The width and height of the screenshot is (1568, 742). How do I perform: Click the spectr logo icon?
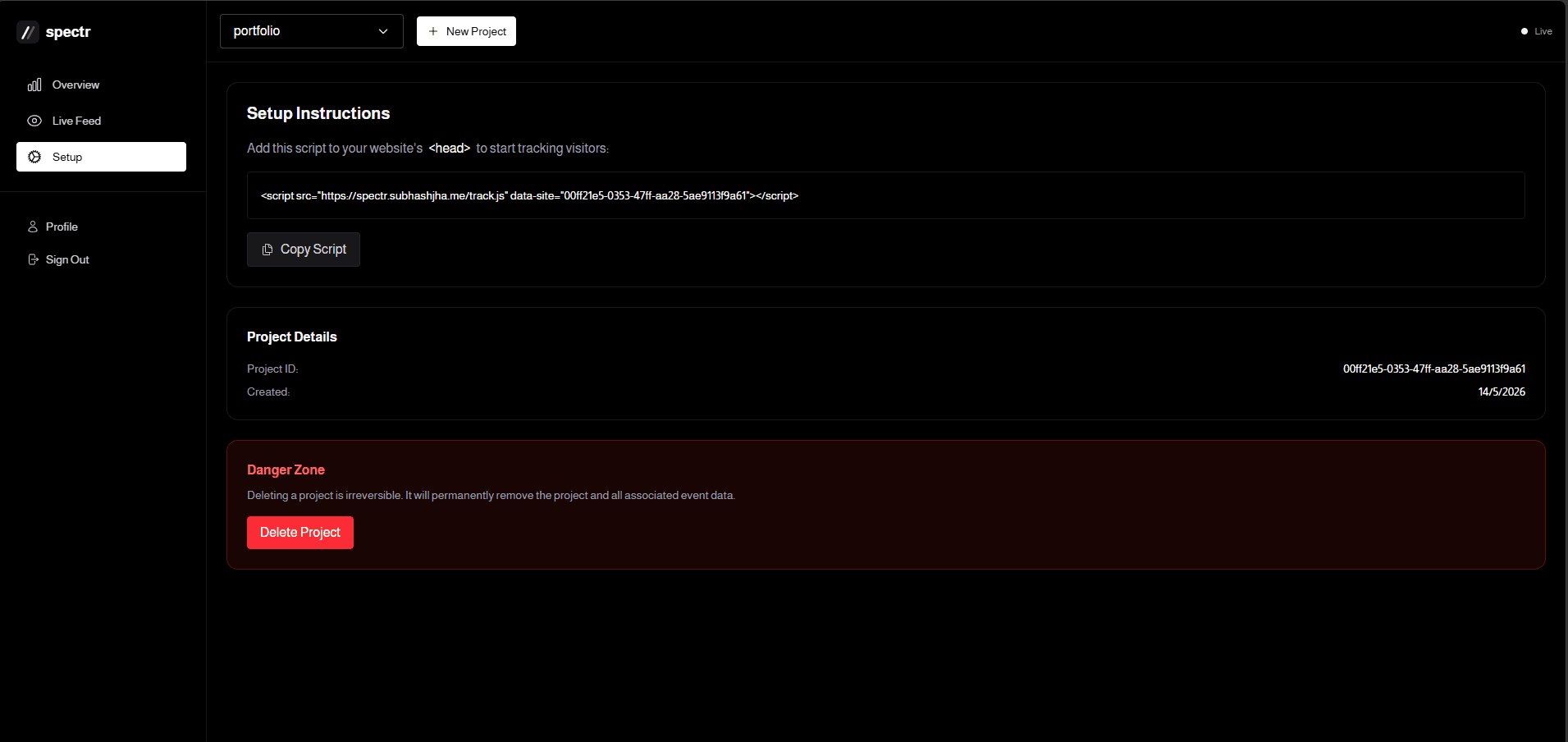coord(28,32)
